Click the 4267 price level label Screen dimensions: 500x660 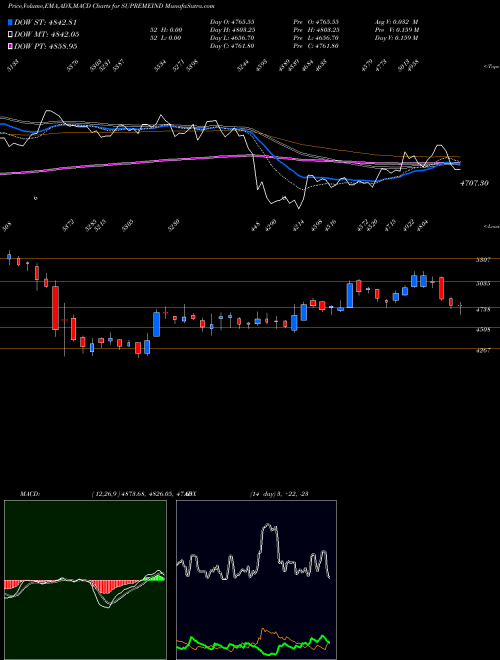tap(482, 350)
